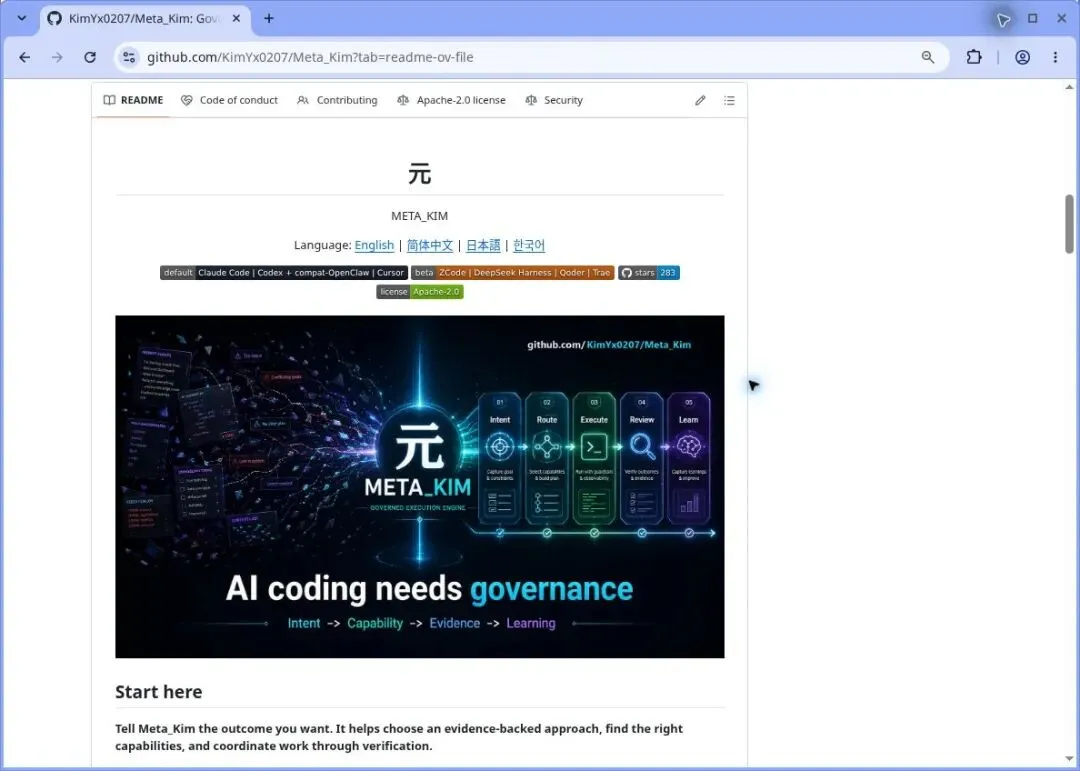Viewport: 1080px width, 771px height.
Task: Click the META_KIM subtitle text
Action: pos(419,216)
